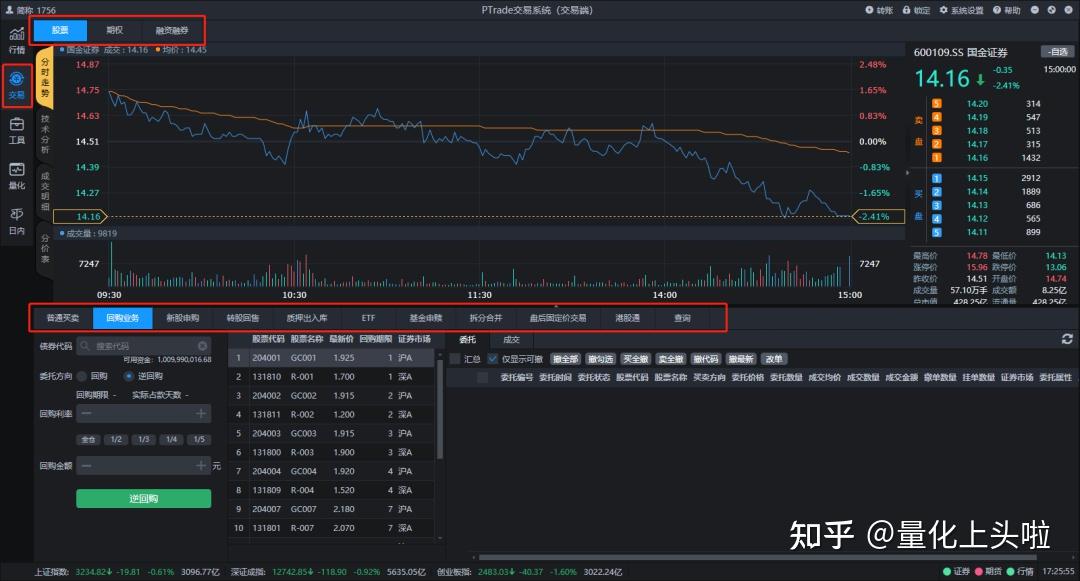The width and height of the screenshot is (1080, 581).
Task: Open the 工具 (tools) sidebar panel
Action: coord(15,128)
